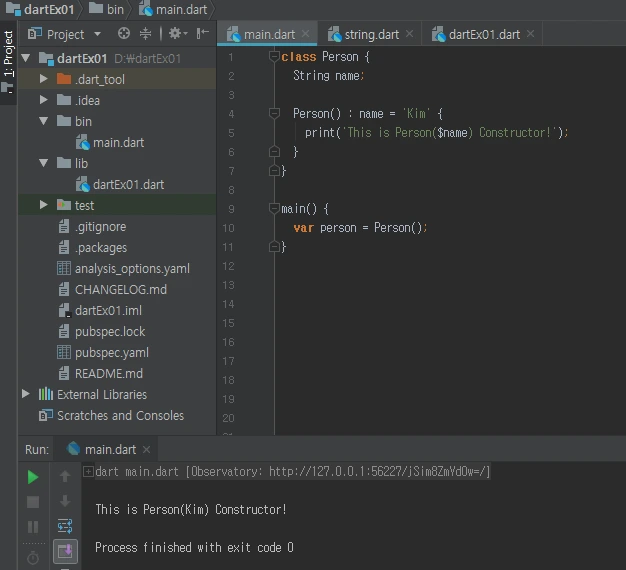
Task: Select the .gitignore file
Action: point(92,227)
